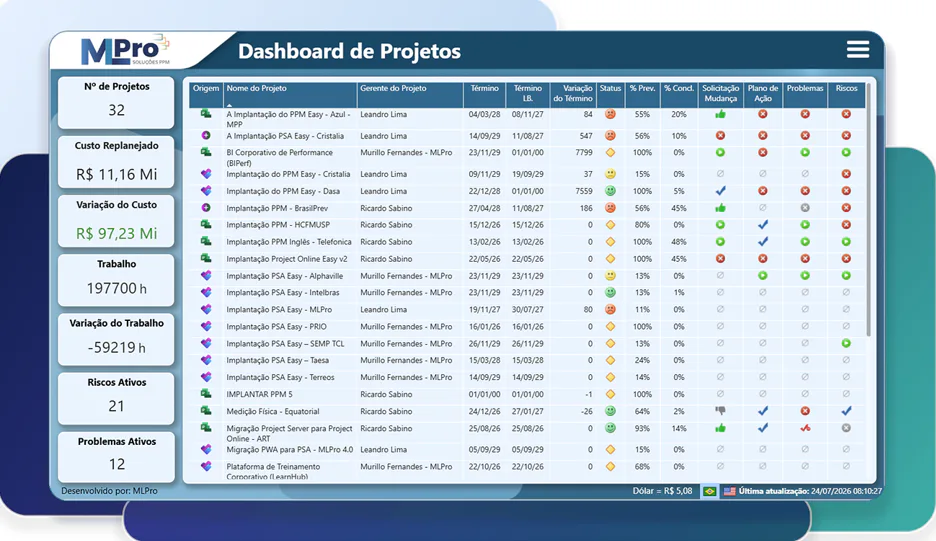The image size is (936, 541).
Task: Select project 'Implantação PSA Easy - PRIO'
Action: [276, 327]
